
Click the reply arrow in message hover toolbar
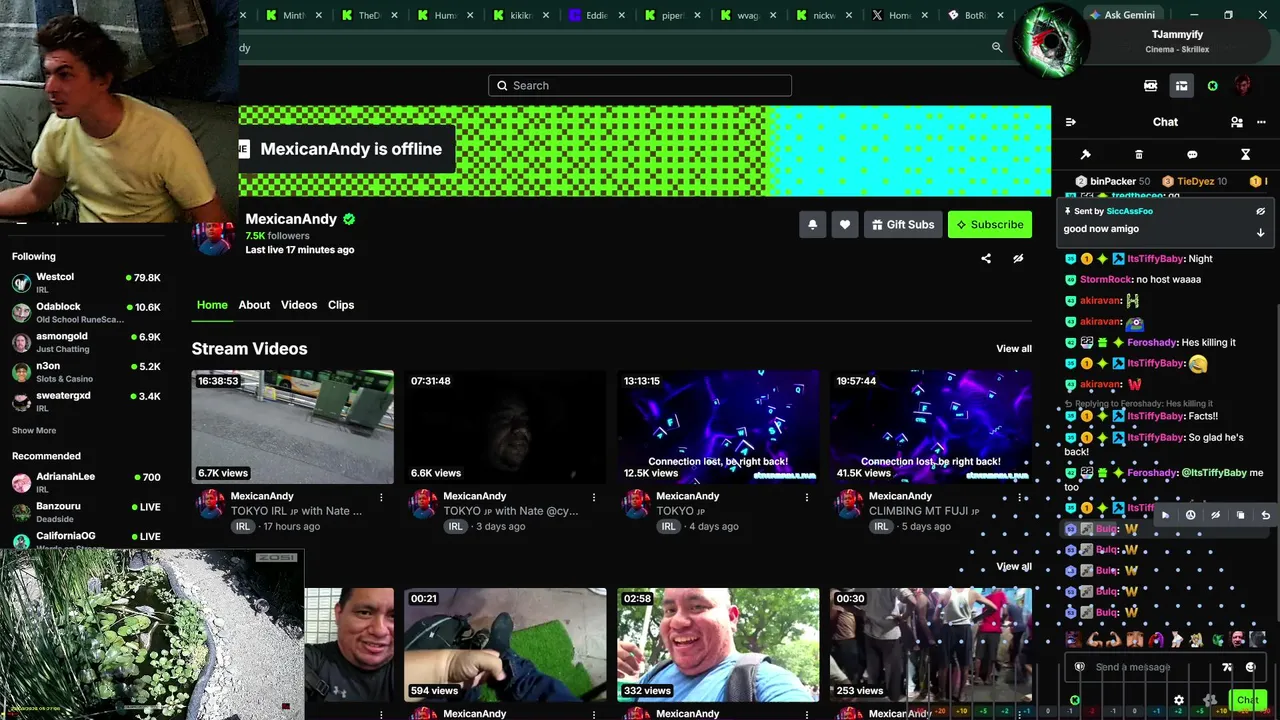click(x=1265, y=516)
